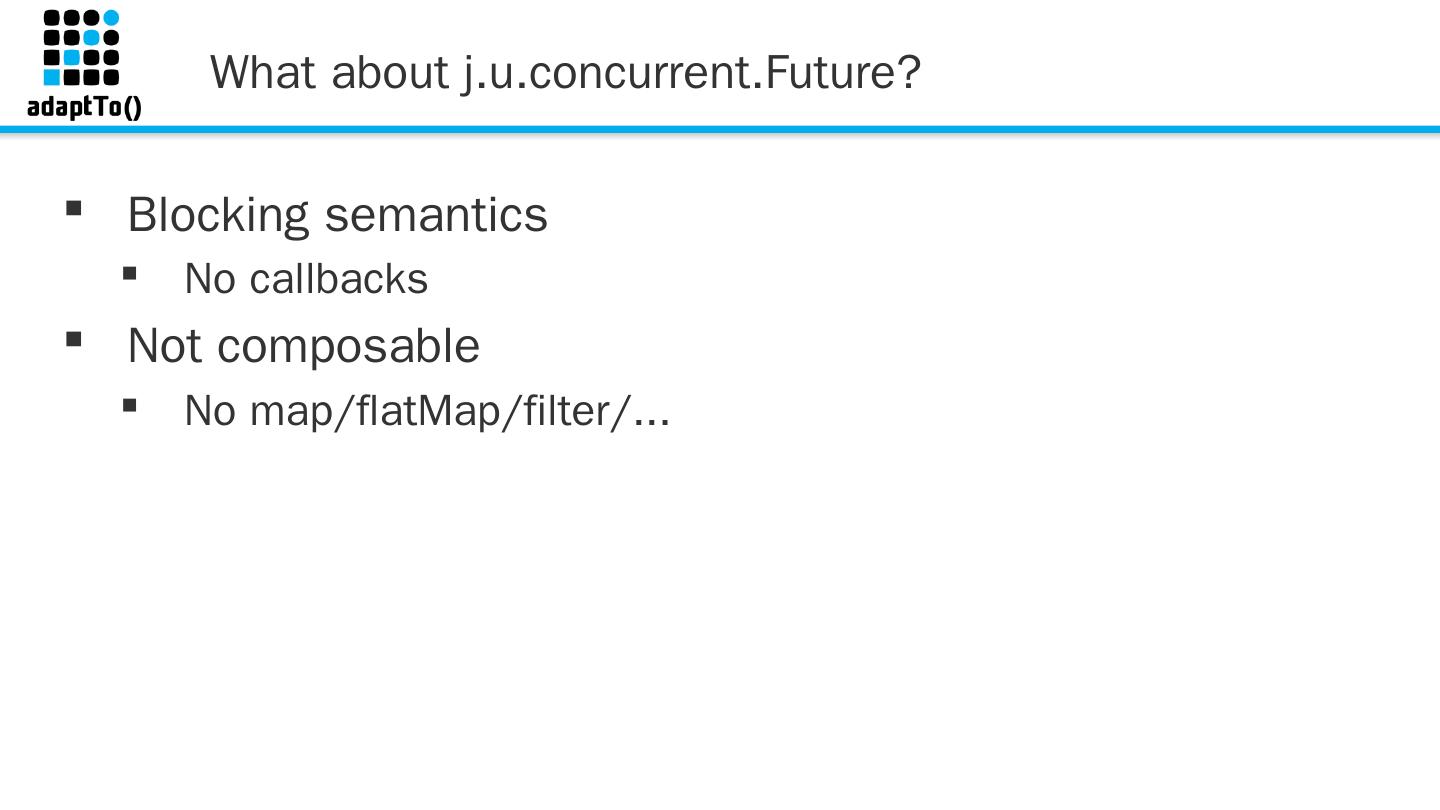Click the word "No" before "map/flatMap/filter"
The image size is (1440, 810).
click(210, 411)
